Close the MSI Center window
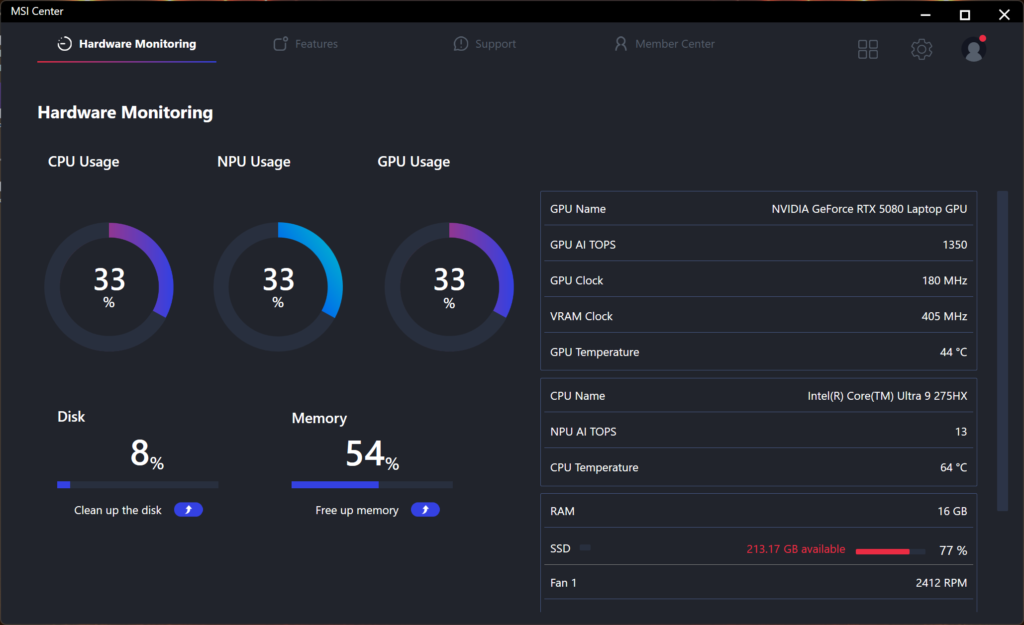This screenshot has height=625, width=1024. [x=1004, y=14]
